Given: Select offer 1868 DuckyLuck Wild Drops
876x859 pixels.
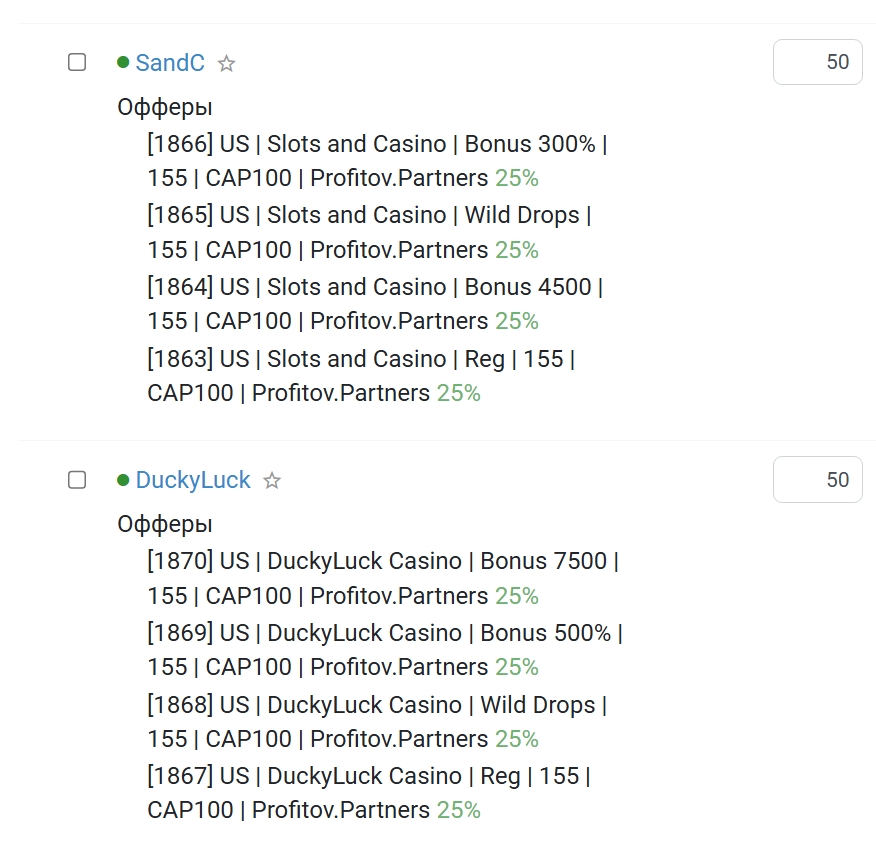Looking at the screenshot, I should tap(377, 722).
